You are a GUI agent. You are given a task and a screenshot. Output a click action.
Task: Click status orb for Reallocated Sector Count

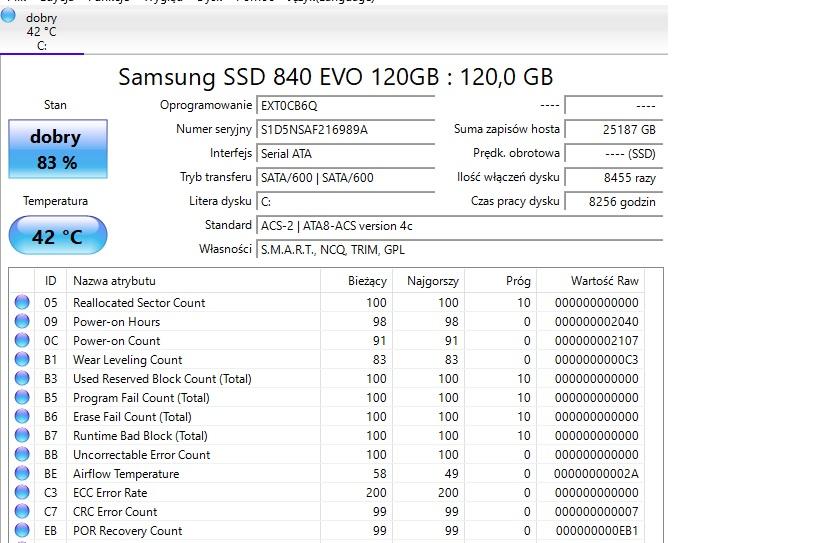(x=22, y=303)
